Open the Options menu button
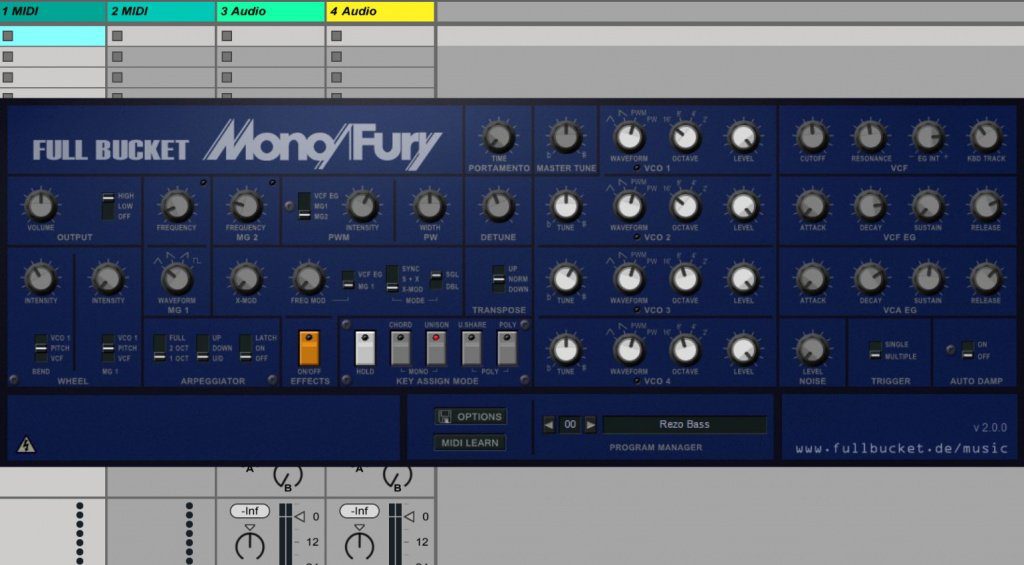The image size is (1024, 565). tap(470, 417)
